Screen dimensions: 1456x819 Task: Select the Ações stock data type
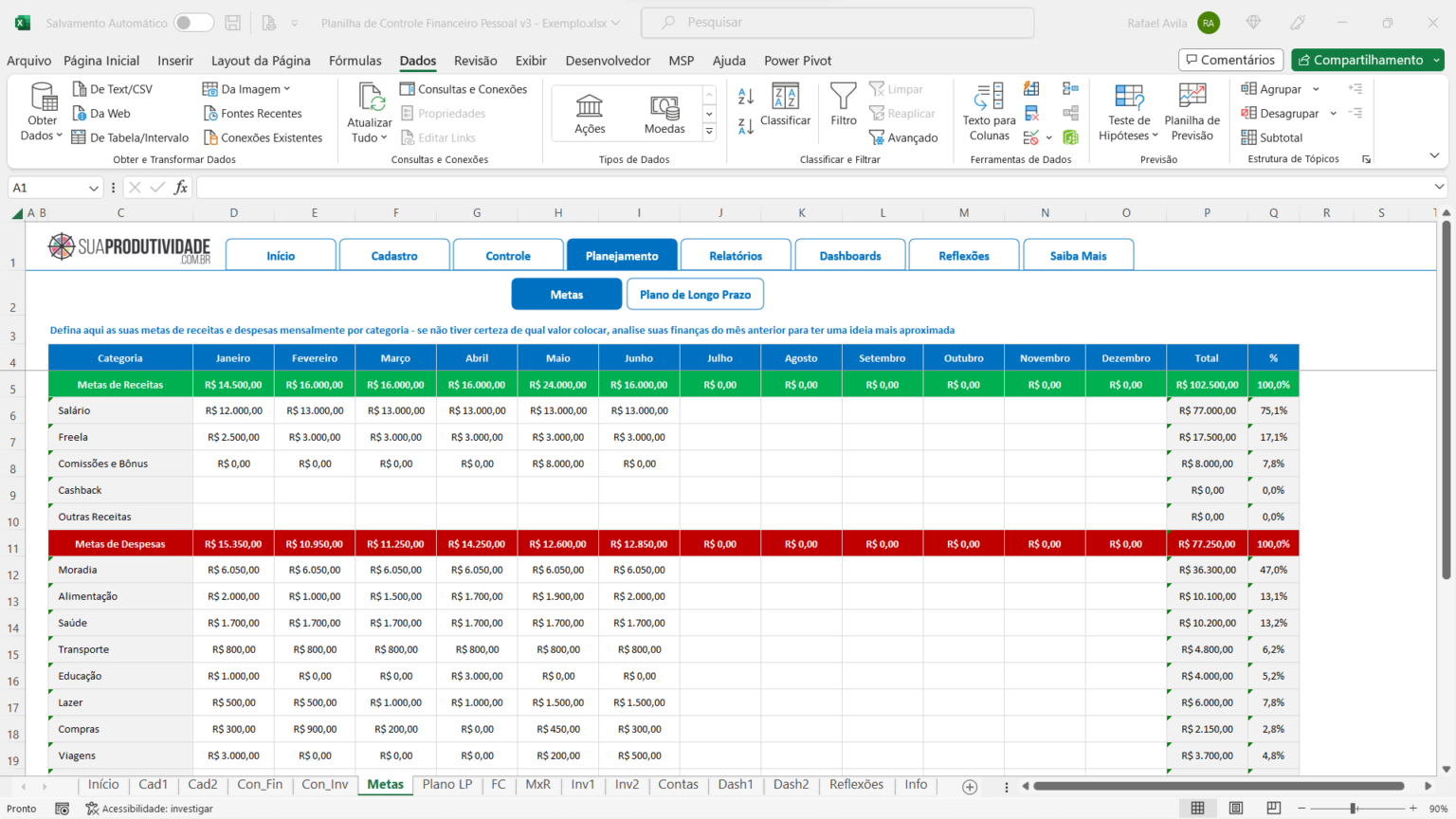pyautogui.click(x=590, y=113)
